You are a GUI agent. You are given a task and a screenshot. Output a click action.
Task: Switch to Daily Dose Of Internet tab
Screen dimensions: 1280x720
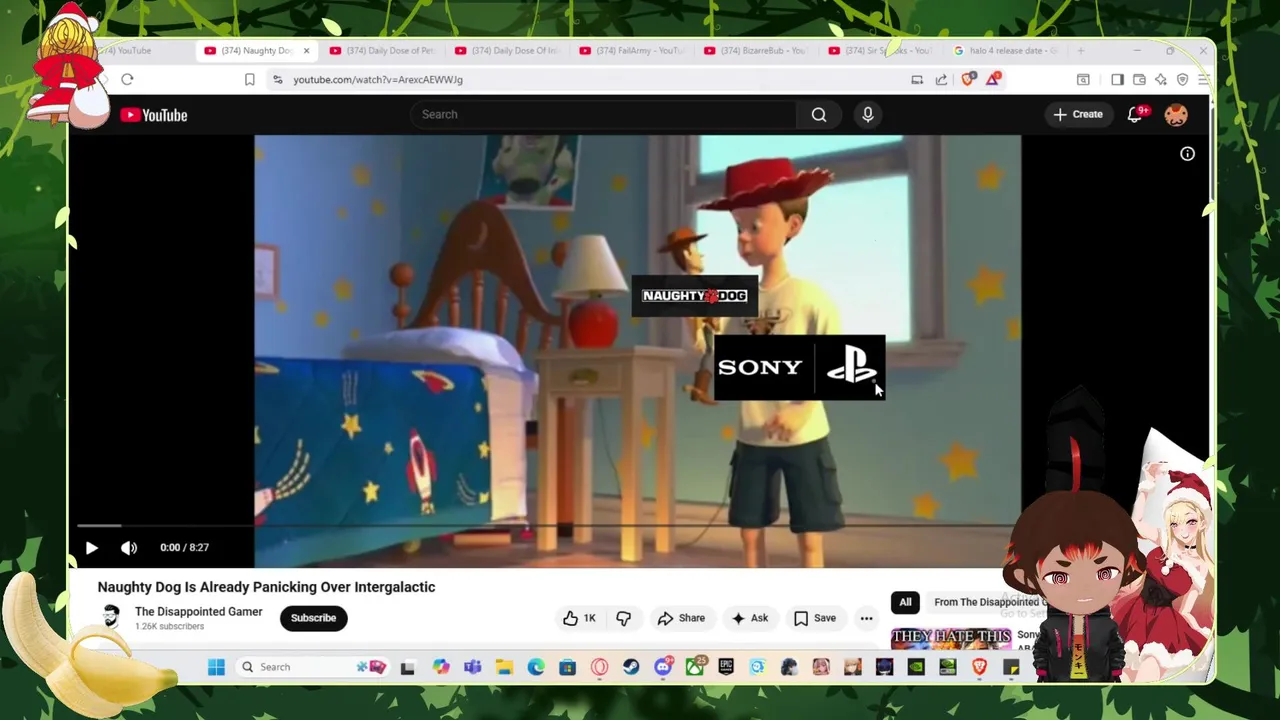pyautogui.click(x=507, y=51)
